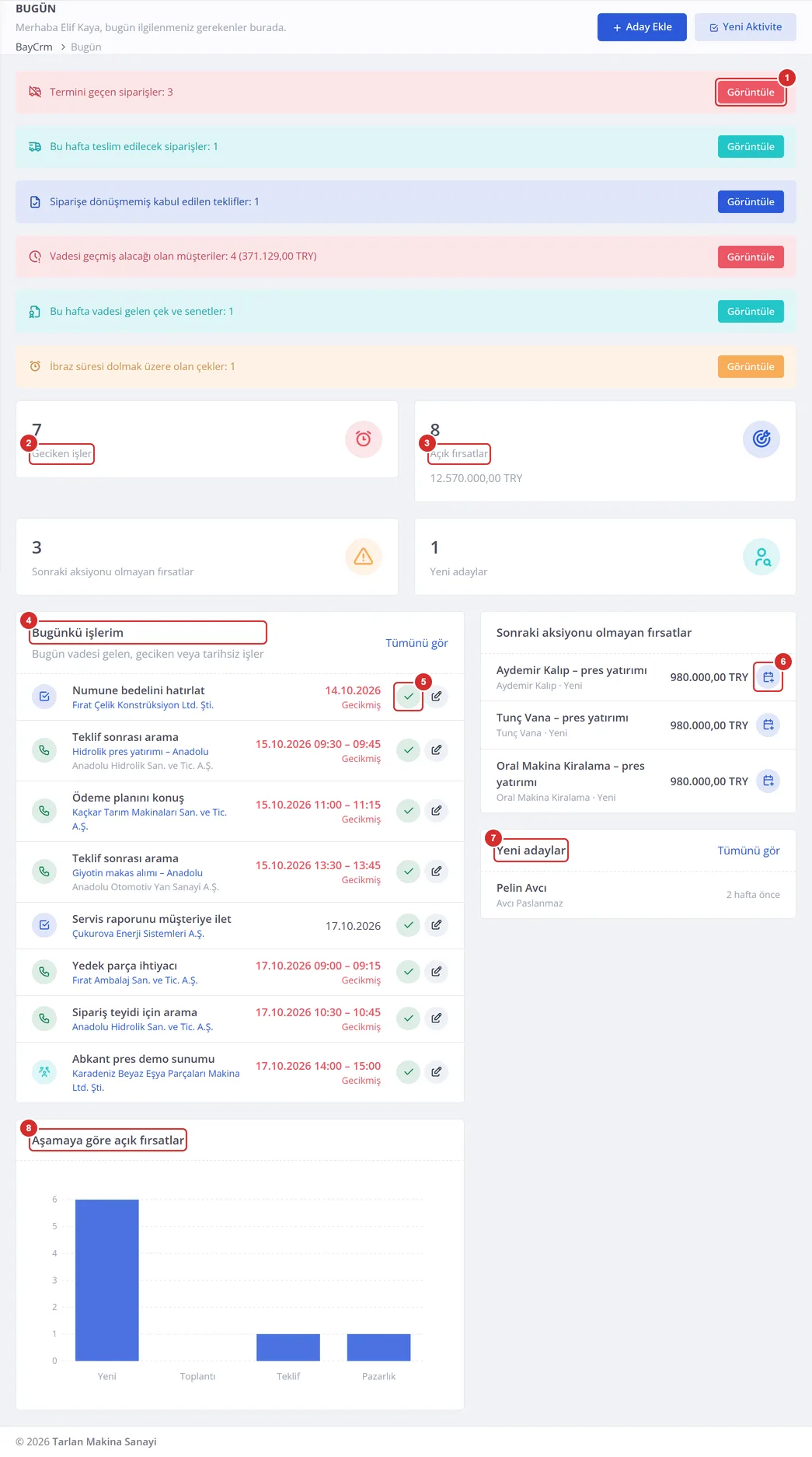Edit the "Numune bedelini hatırlat" task
Screen dimensions: 812x1457
pos(437,697)
